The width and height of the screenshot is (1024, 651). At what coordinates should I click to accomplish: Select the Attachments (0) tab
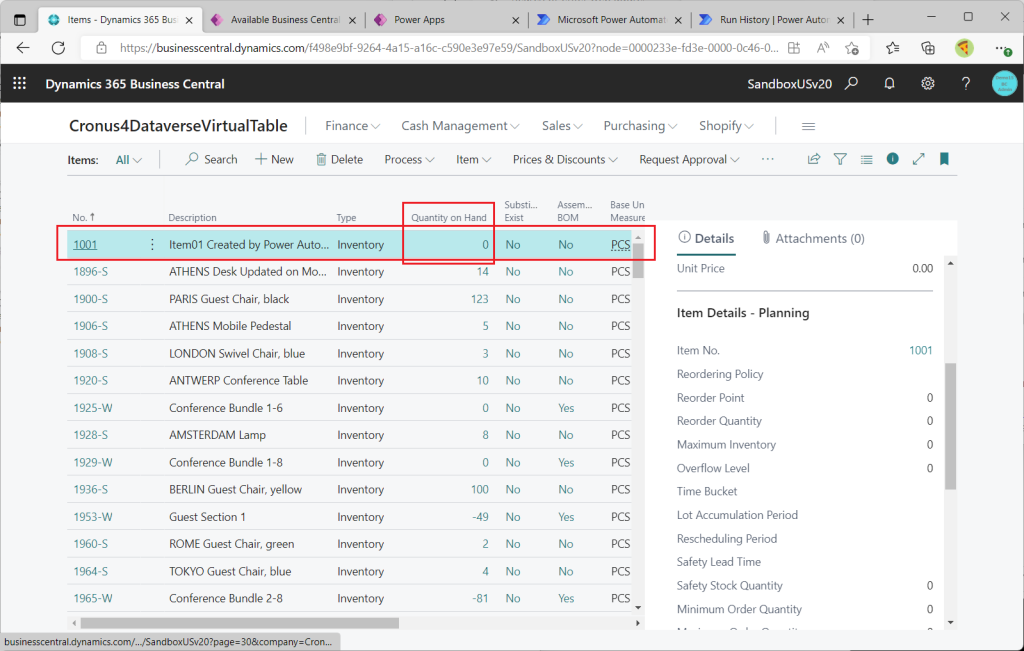point(813,238)
